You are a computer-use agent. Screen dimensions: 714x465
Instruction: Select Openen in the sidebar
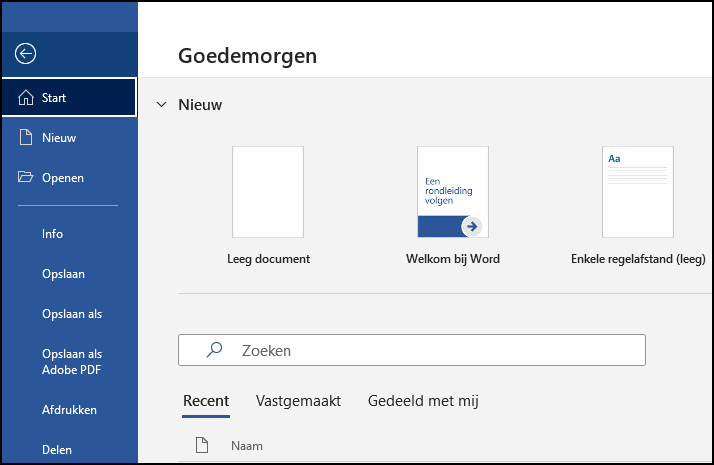tap(69, 178)
